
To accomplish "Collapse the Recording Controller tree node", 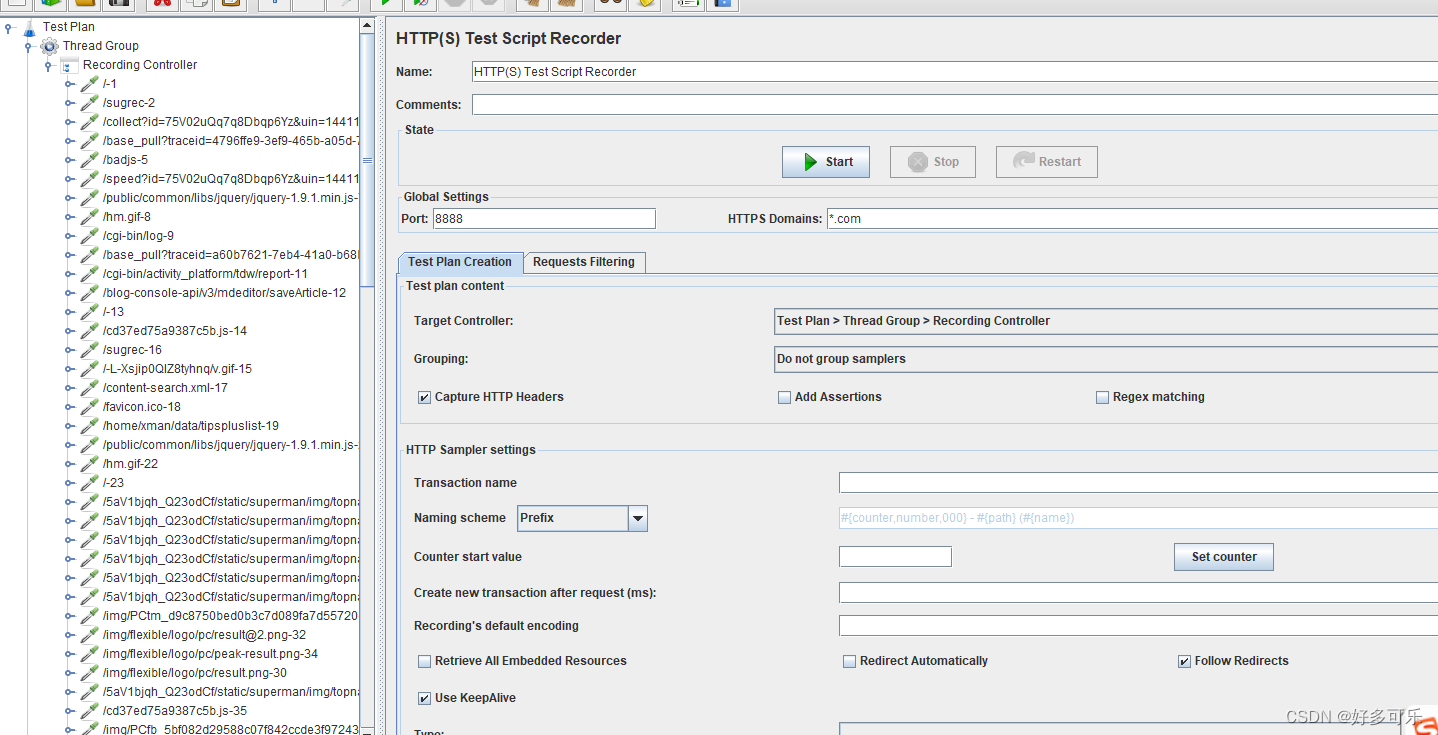I will 49,65.
